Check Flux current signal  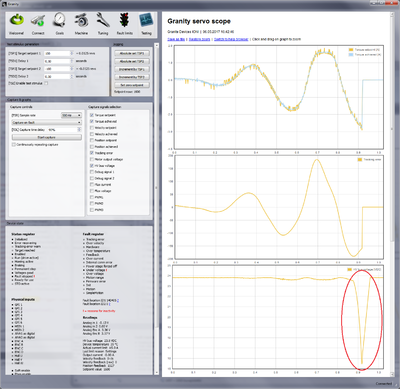pos(92,185)
